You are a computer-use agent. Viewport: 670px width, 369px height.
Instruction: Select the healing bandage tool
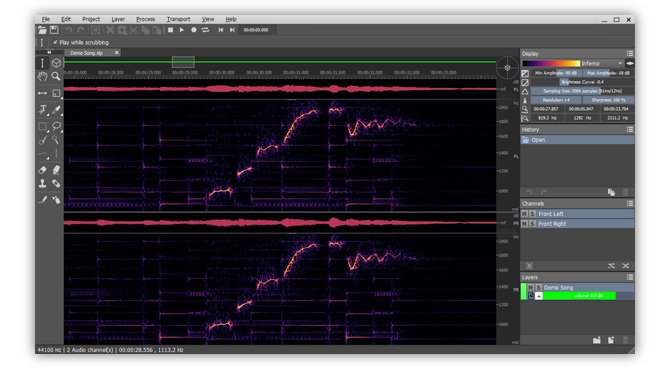tap(56, 184)
